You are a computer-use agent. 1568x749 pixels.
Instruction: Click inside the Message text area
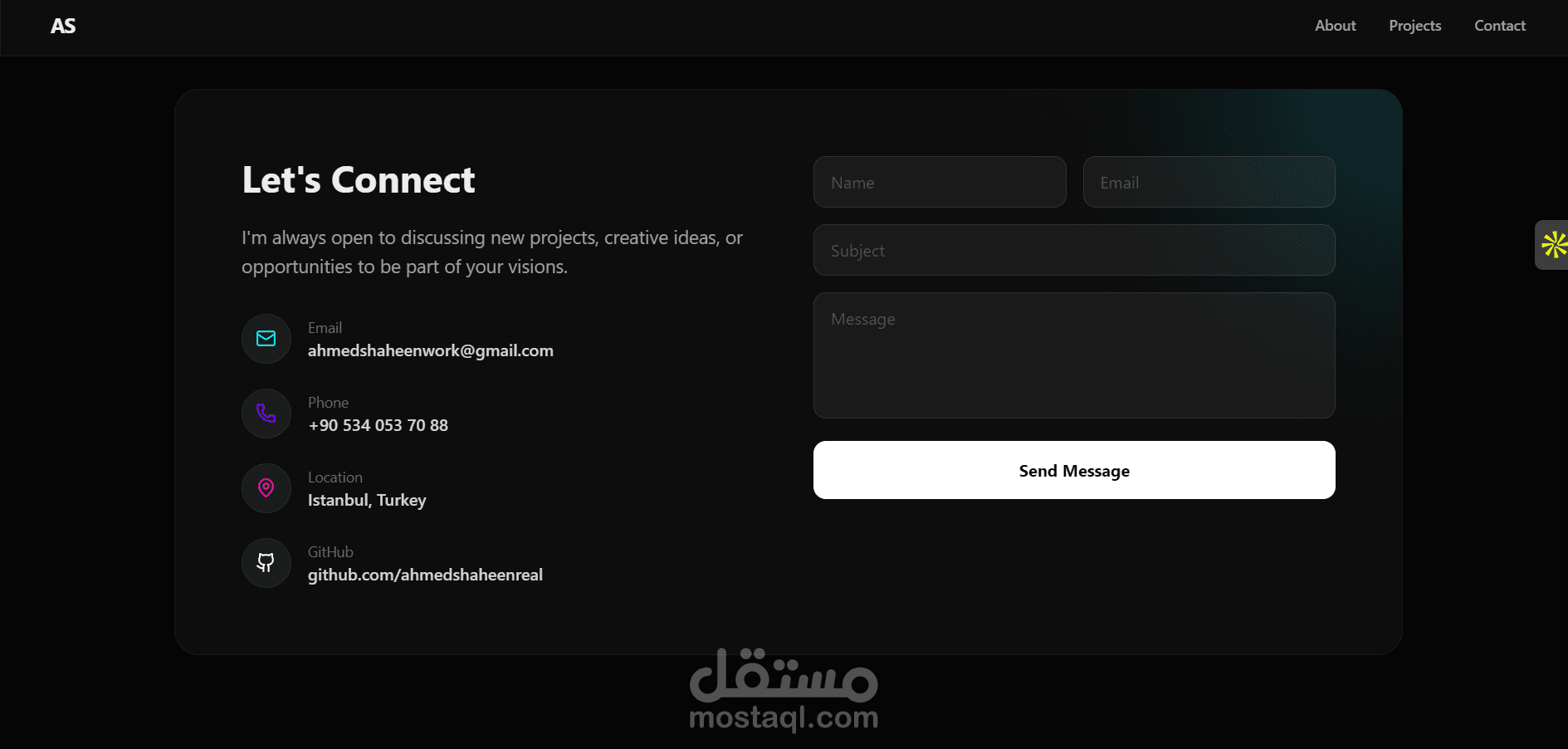[1074, 355]
